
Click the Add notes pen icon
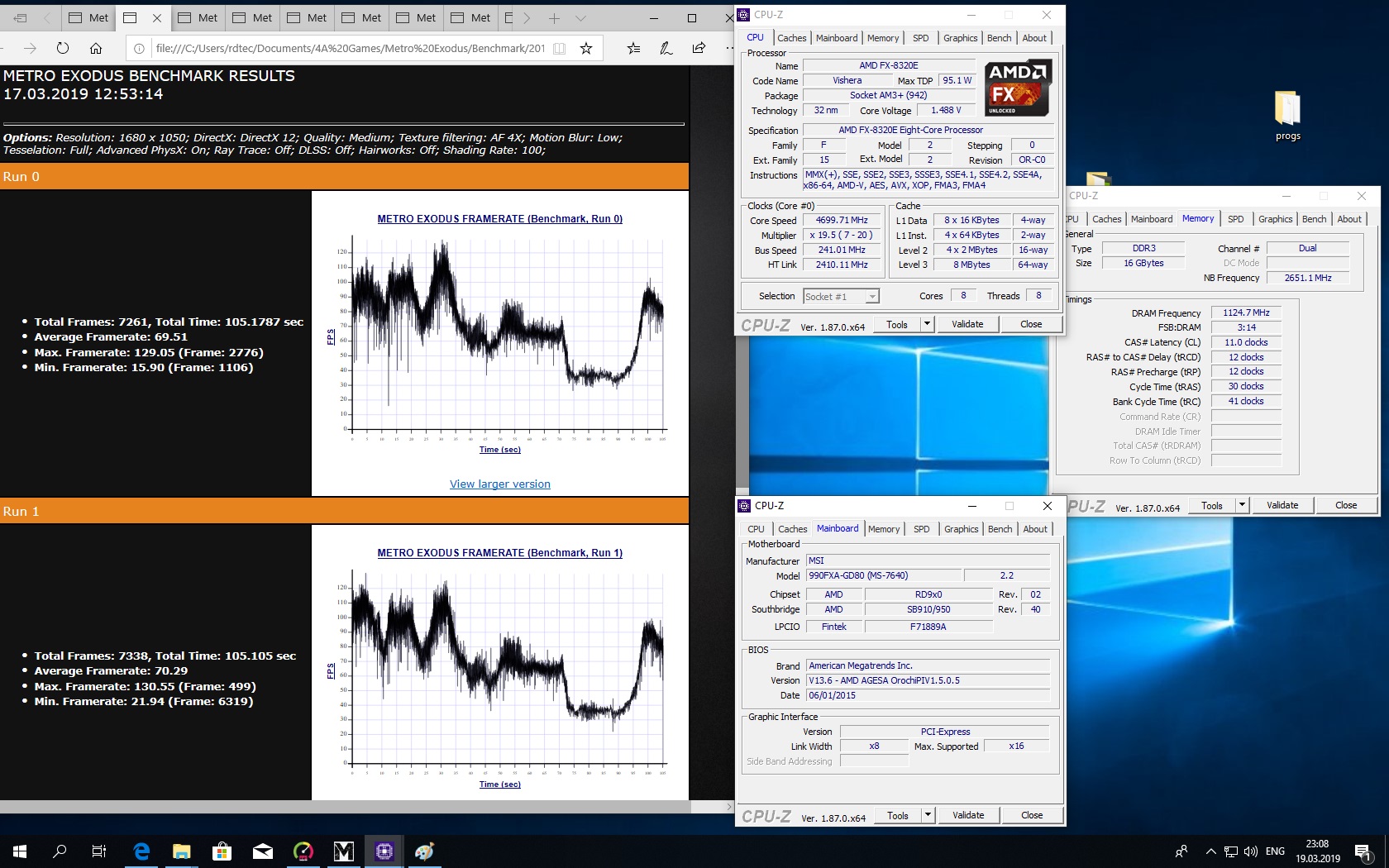[666, 48]
